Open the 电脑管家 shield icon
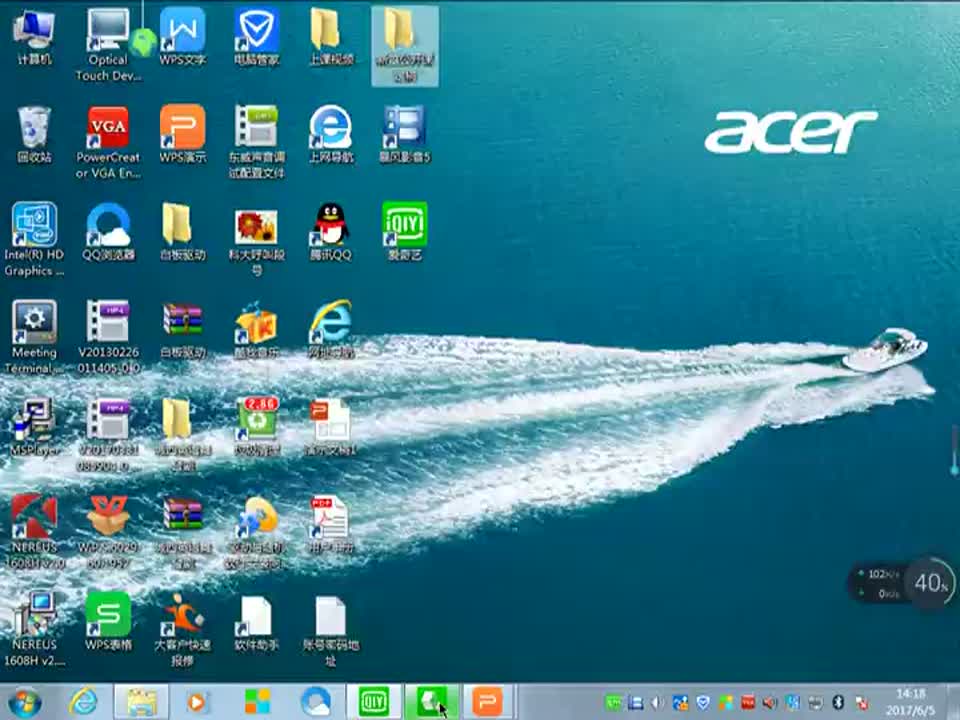Viewport: 960px width, 720px height. (x=256, y=32)
